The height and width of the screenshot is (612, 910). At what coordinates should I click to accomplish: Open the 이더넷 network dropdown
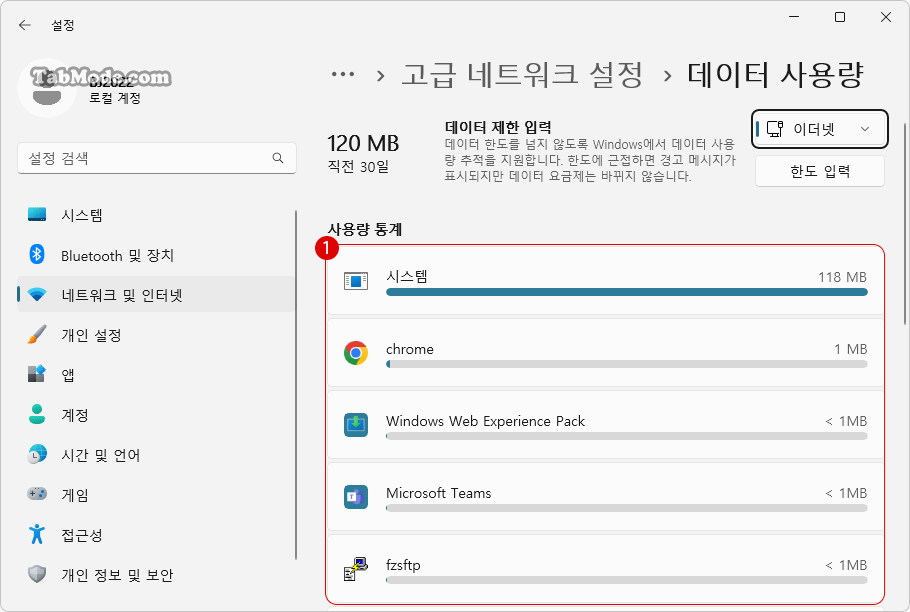pos(819,129)
